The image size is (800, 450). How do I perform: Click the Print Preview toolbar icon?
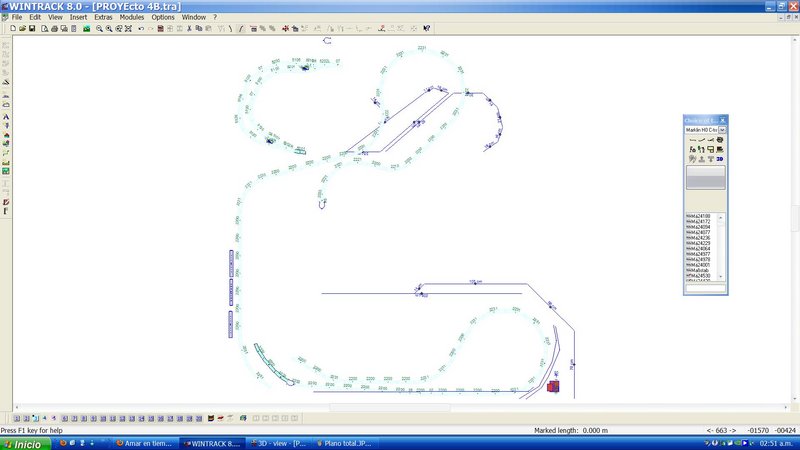[45, 29]
